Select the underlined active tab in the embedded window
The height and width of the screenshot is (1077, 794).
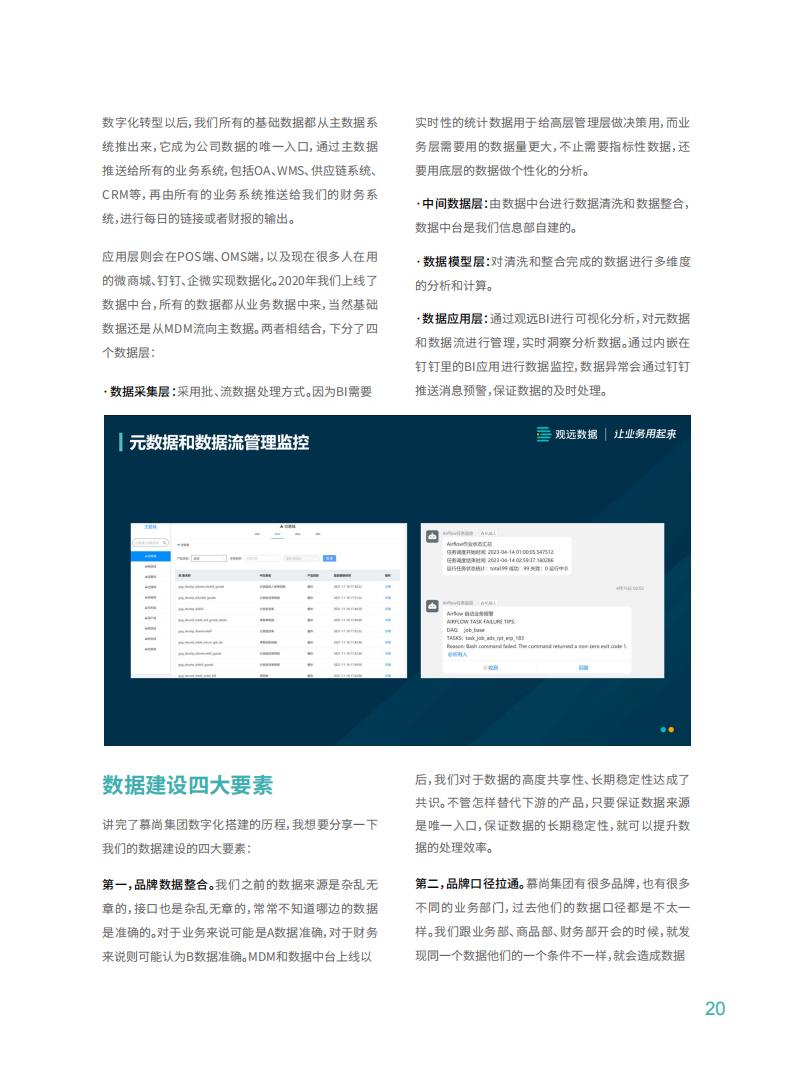click(x=277, y=534)
